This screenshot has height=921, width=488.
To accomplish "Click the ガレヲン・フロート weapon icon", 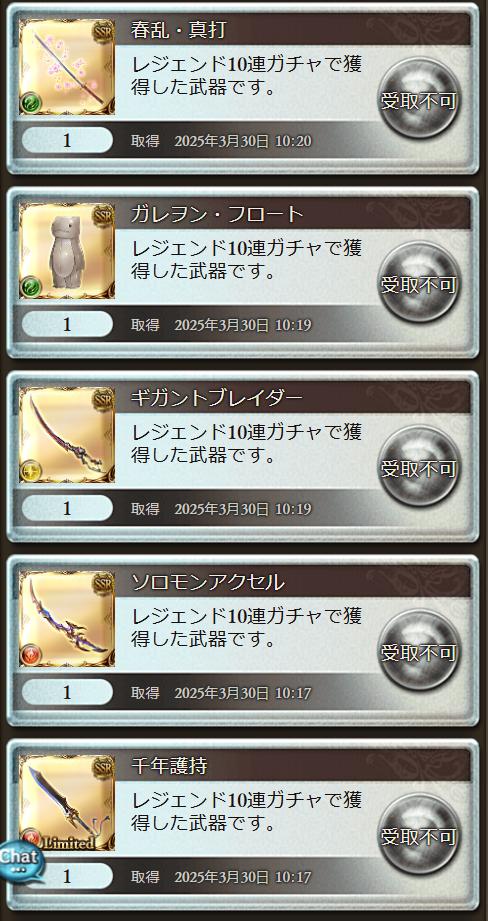I will click(x=67, y=251).
